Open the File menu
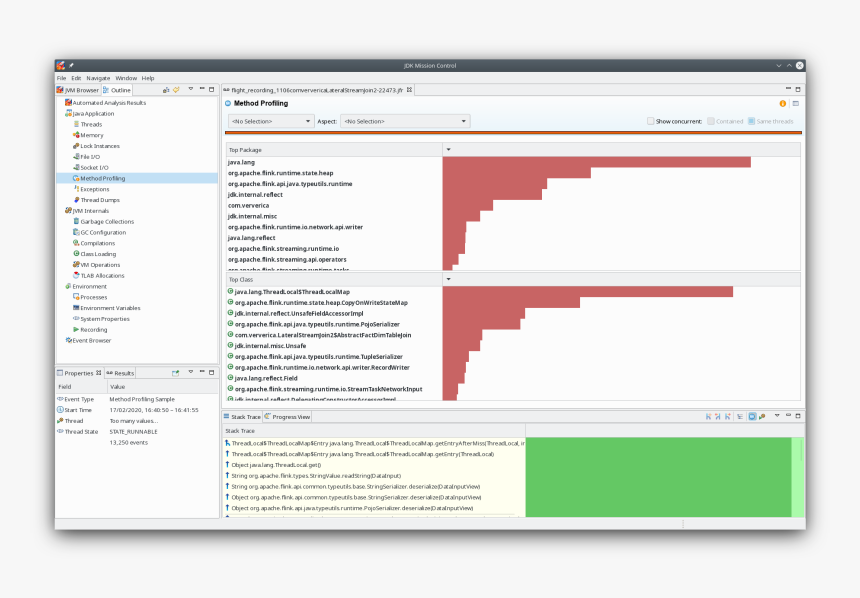Image resolution: width=860 pixels, height=598 pixels. click(x=61, y=78)
